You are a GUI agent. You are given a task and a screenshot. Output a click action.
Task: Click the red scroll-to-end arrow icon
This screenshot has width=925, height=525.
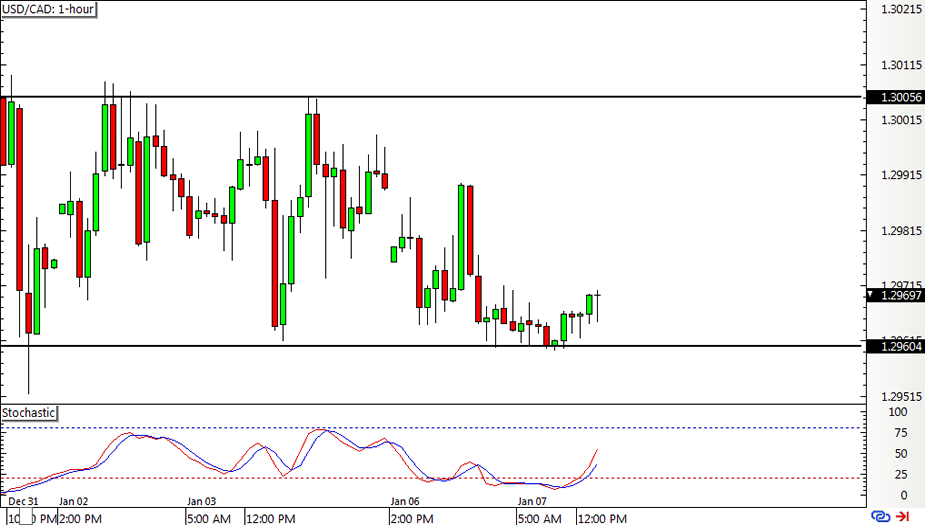[x=903, y=517]
